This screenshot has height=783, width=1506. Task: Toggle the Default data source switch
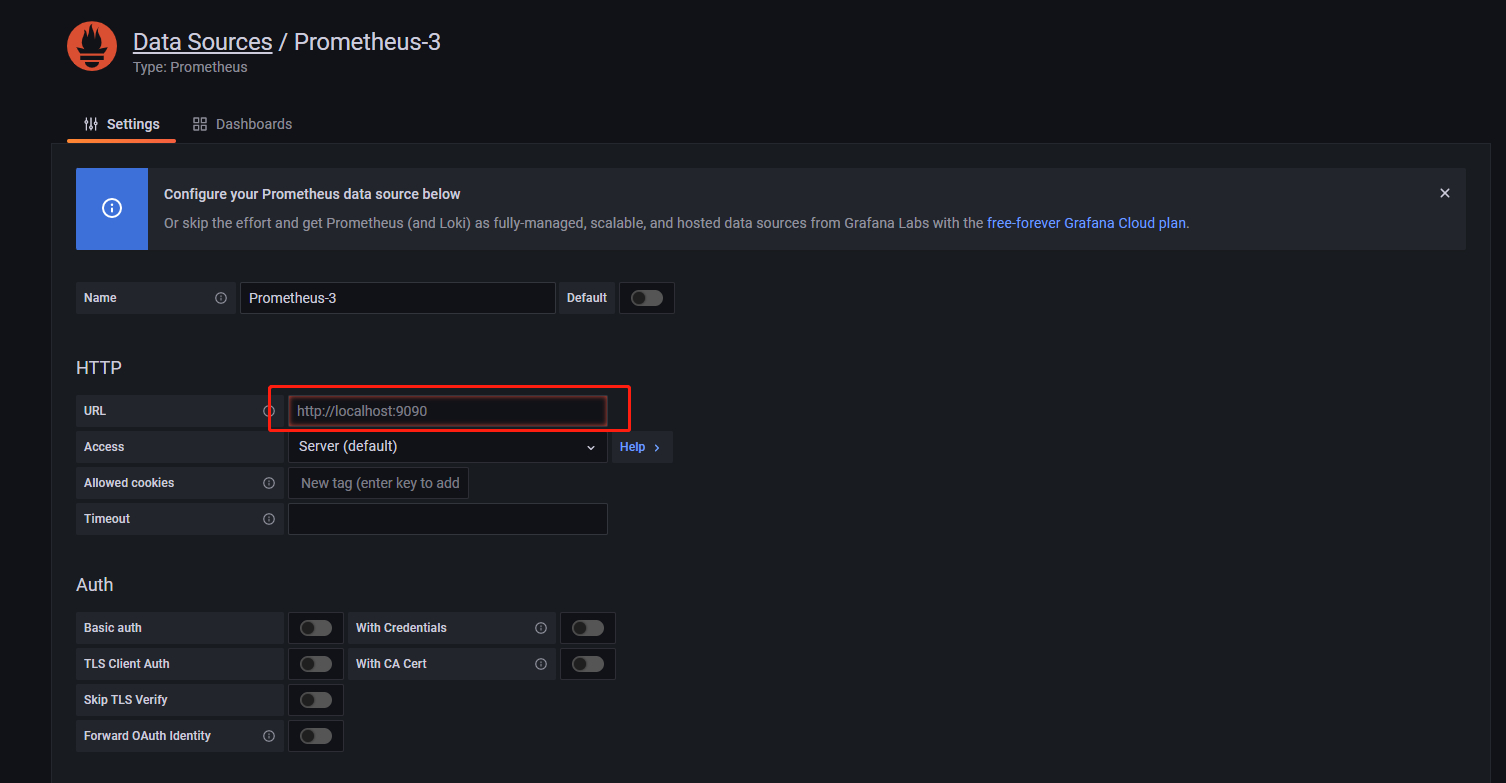point(647,298)
